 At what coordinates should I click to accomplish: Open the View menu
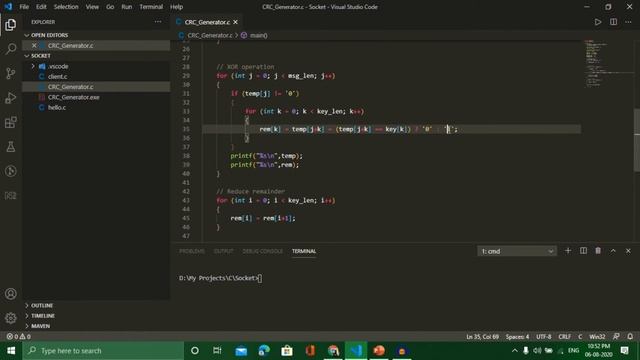pyautogui.click(x=92, y=7)
